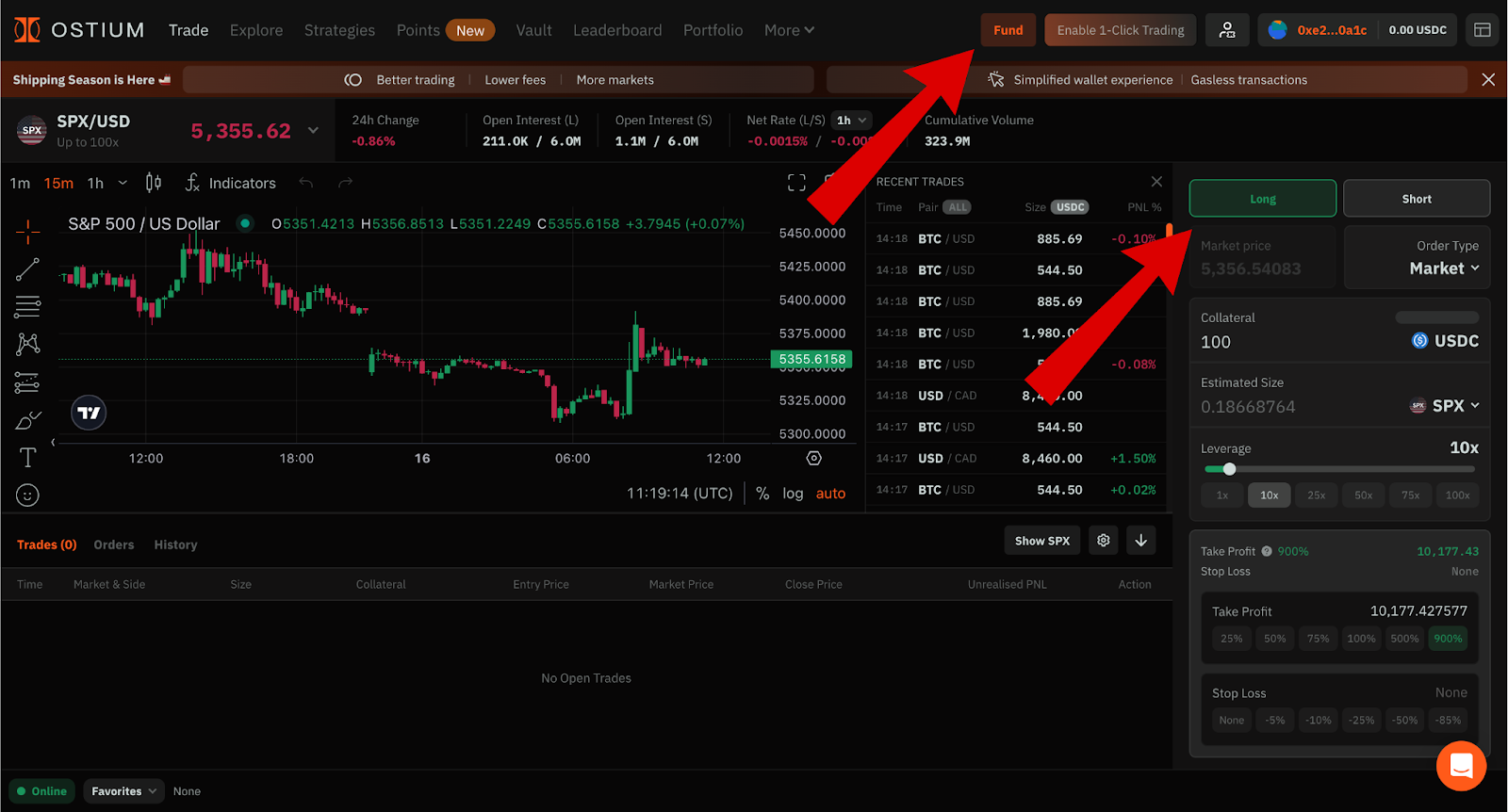Select the trend line drawing tool
Screen dimensions: 1508x812
coord(27,269)
